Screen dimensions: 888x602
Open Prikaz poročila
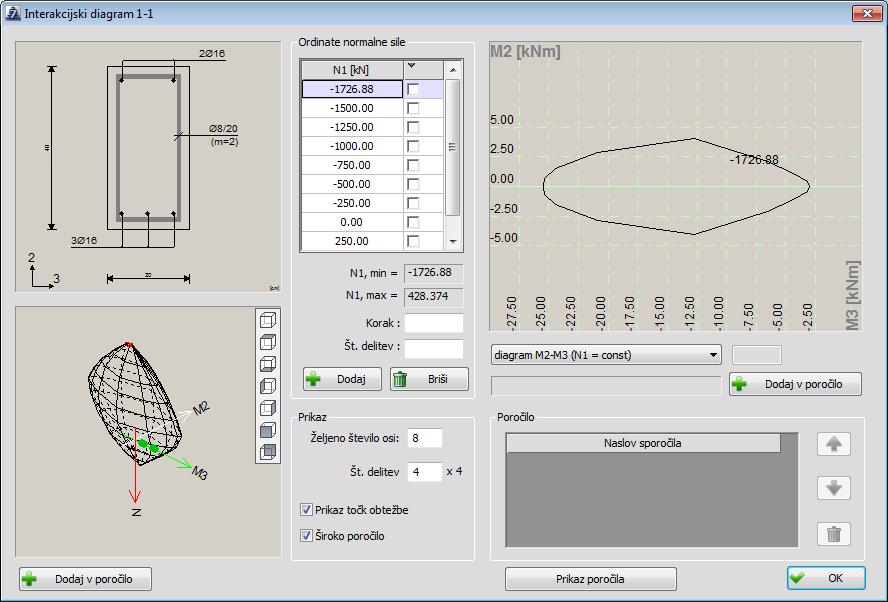[x=591, y=579]
